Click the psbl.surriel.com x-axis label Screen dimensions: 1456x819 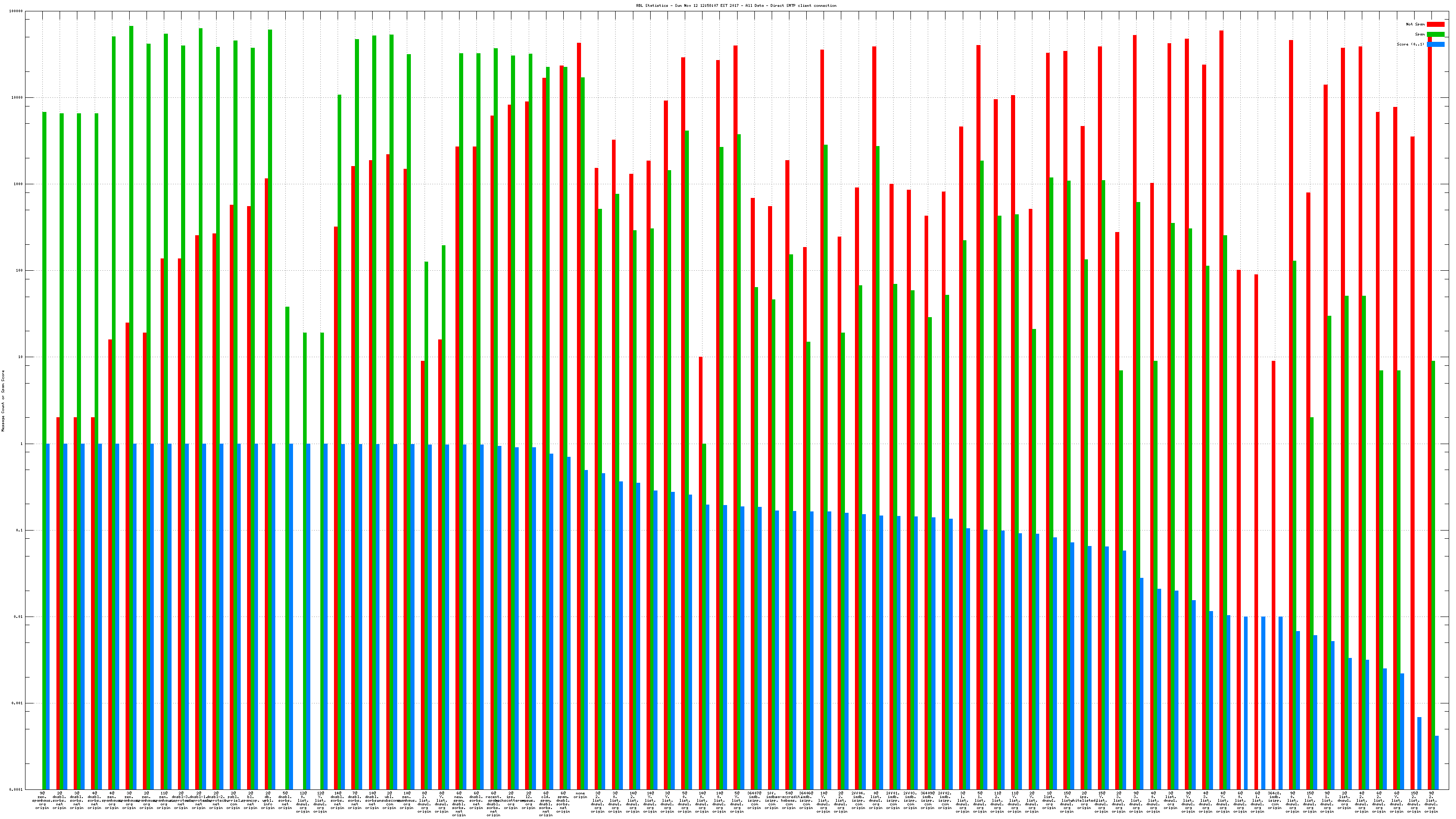233,800
